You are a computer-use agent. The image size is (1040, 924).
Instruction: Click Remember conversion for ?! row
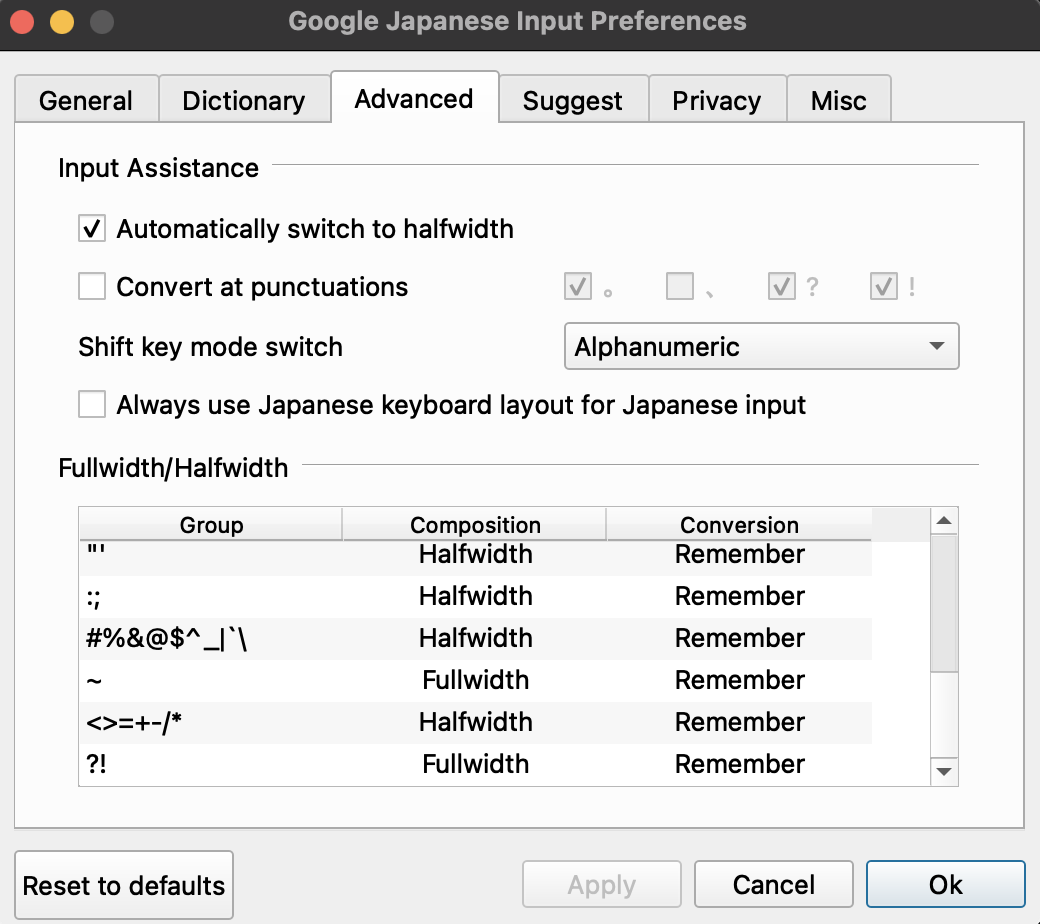pos(740,764)
